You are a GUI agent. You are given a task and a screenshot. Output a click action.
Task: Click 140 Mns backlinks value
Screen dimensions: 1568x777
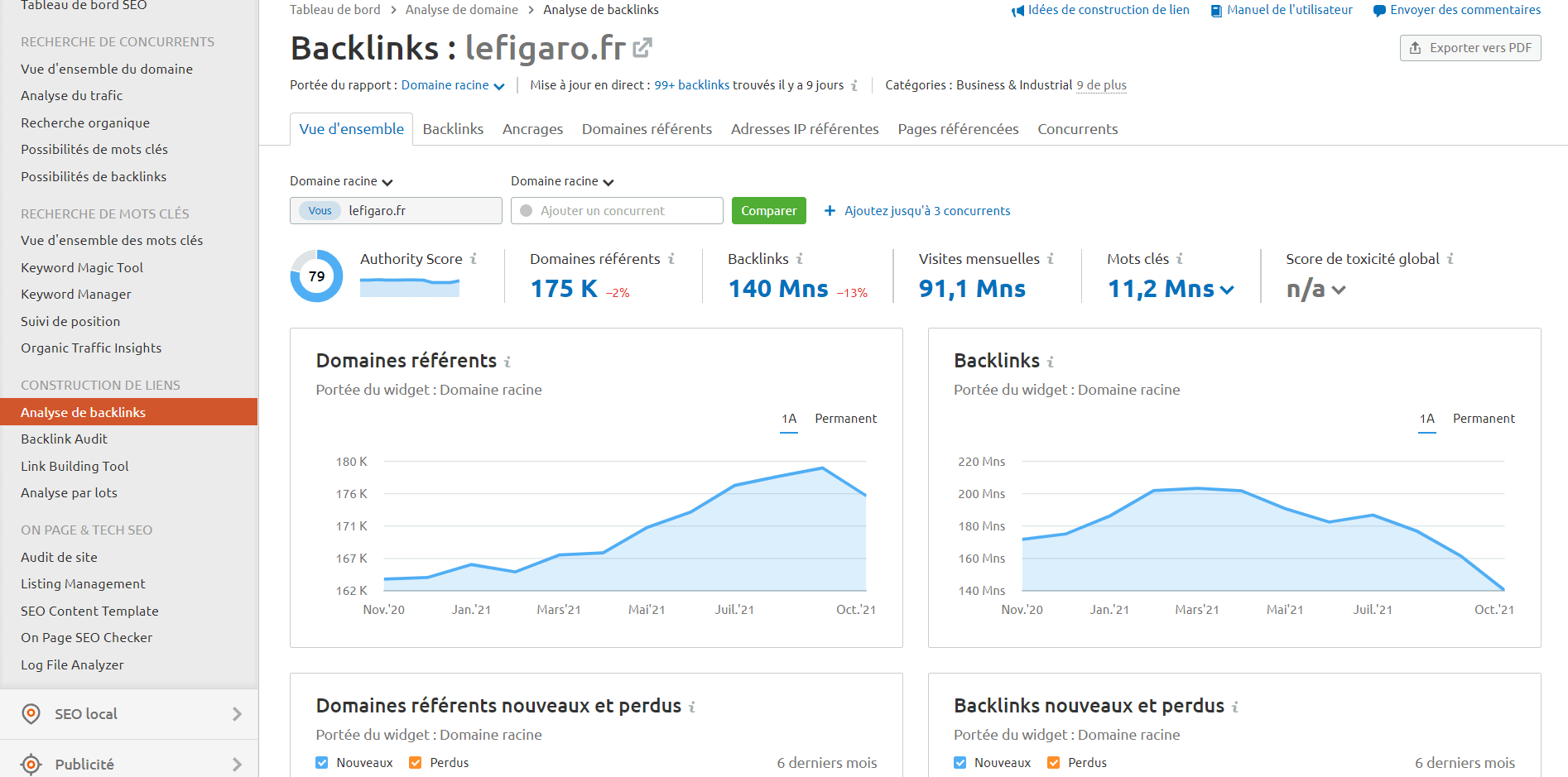click(778, 289)
